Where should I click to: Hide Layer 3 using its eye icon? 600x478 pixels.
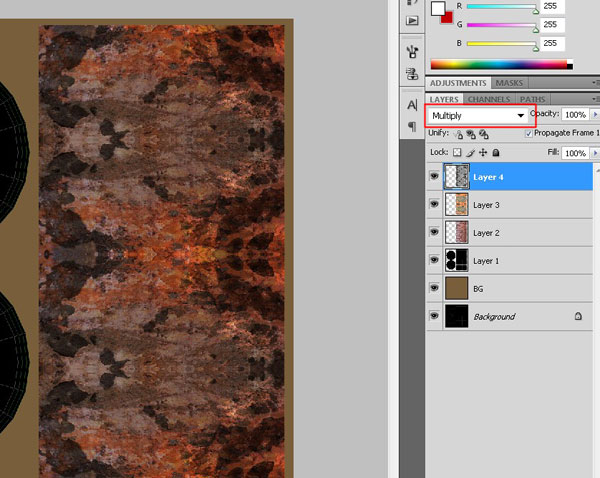pos(434,204)
